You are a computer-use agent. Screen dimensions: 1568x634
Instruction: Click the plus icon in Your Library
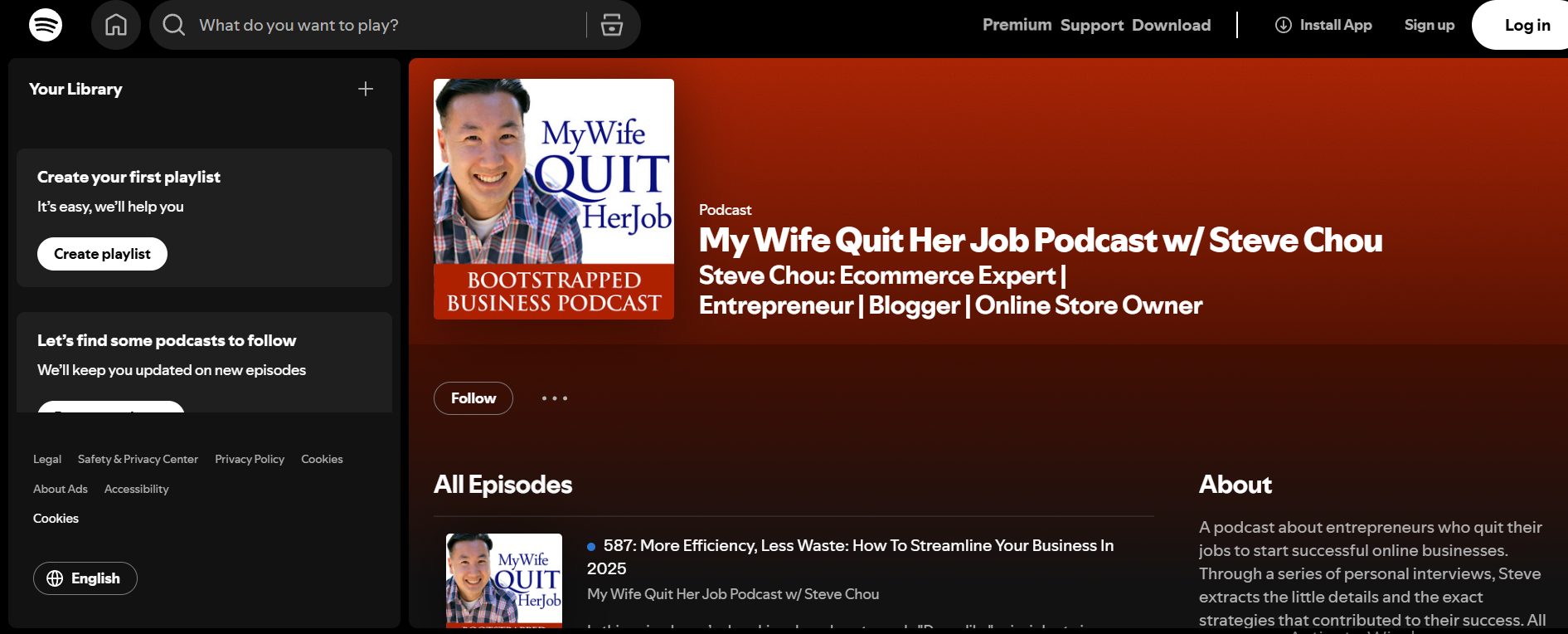click(x=366, y=89)
